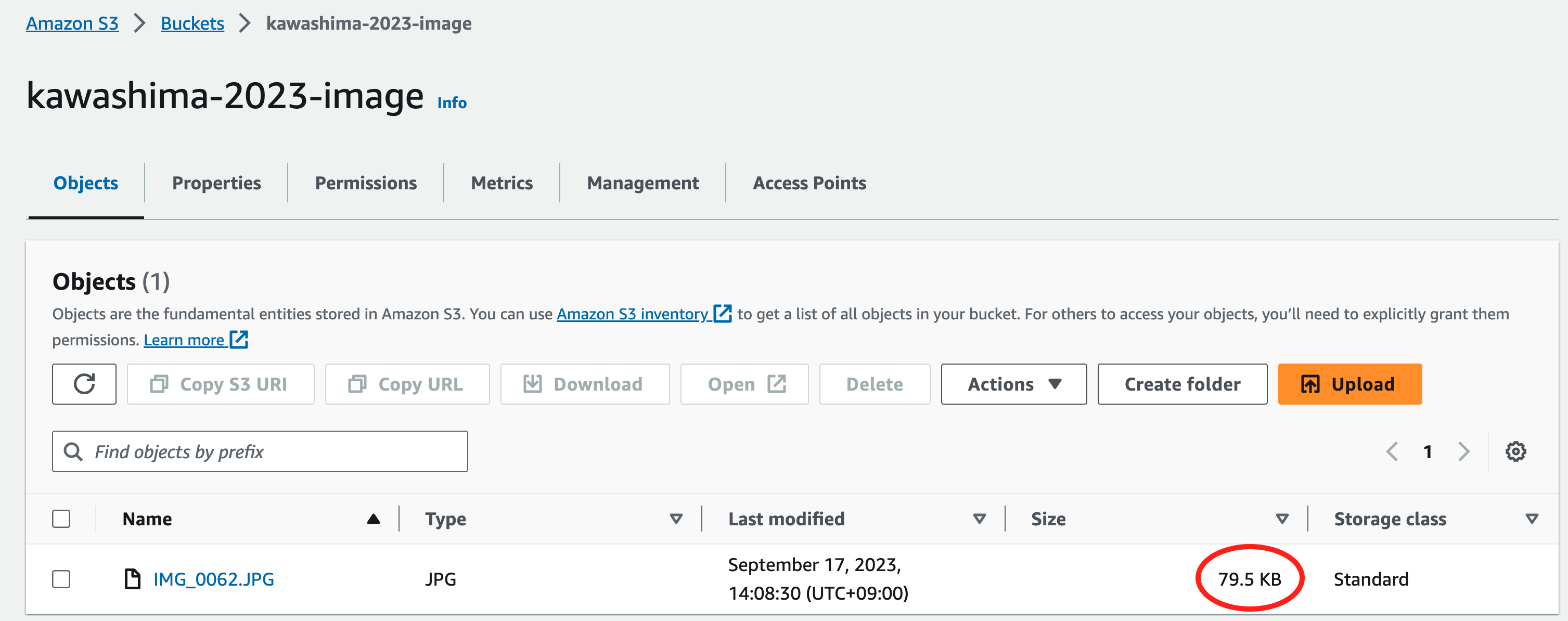Open the Actions dropdown menu

pyautogui.click(x=1013, y=384)
